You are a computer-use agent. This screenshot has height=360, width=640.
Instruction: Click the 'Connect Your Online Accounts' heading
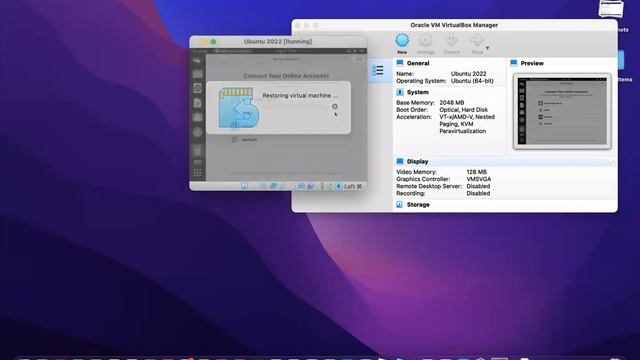[x=286, y=76]
